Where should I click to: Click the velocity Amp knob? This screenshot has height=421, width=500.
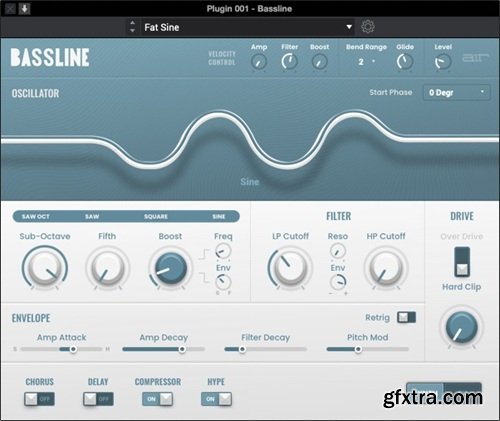(259, 62)
